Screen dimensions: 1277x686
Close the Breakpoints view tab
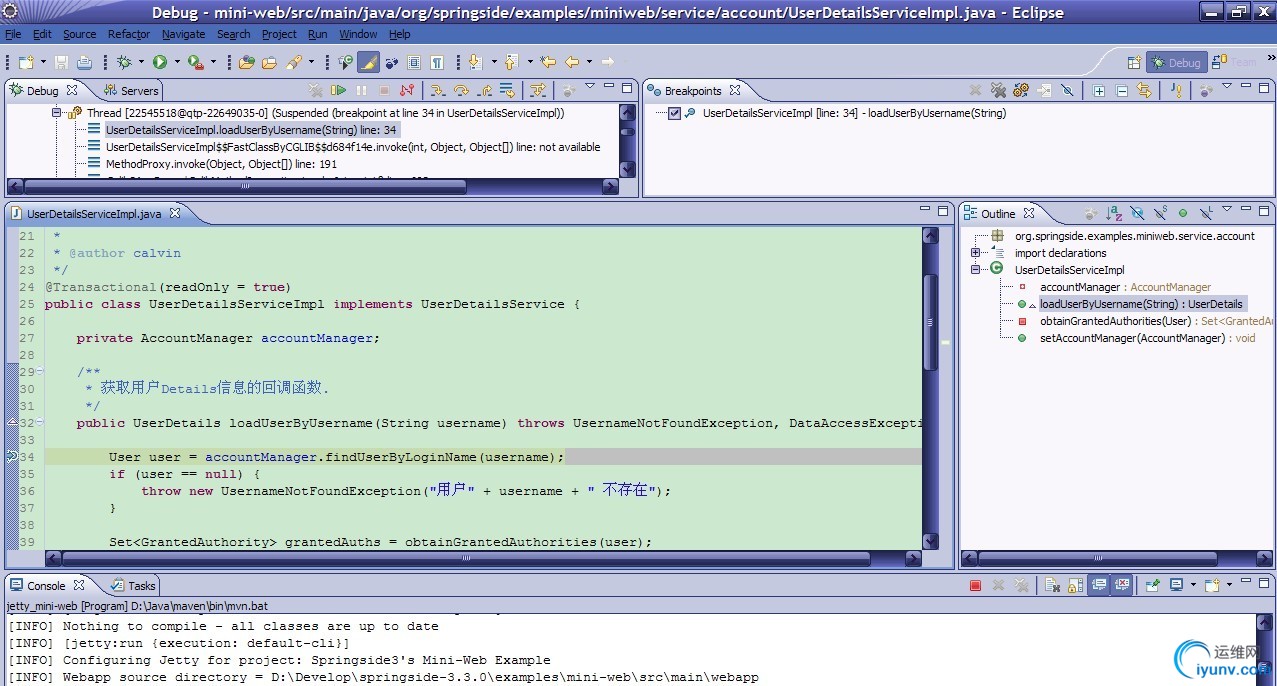click(735, 90)
